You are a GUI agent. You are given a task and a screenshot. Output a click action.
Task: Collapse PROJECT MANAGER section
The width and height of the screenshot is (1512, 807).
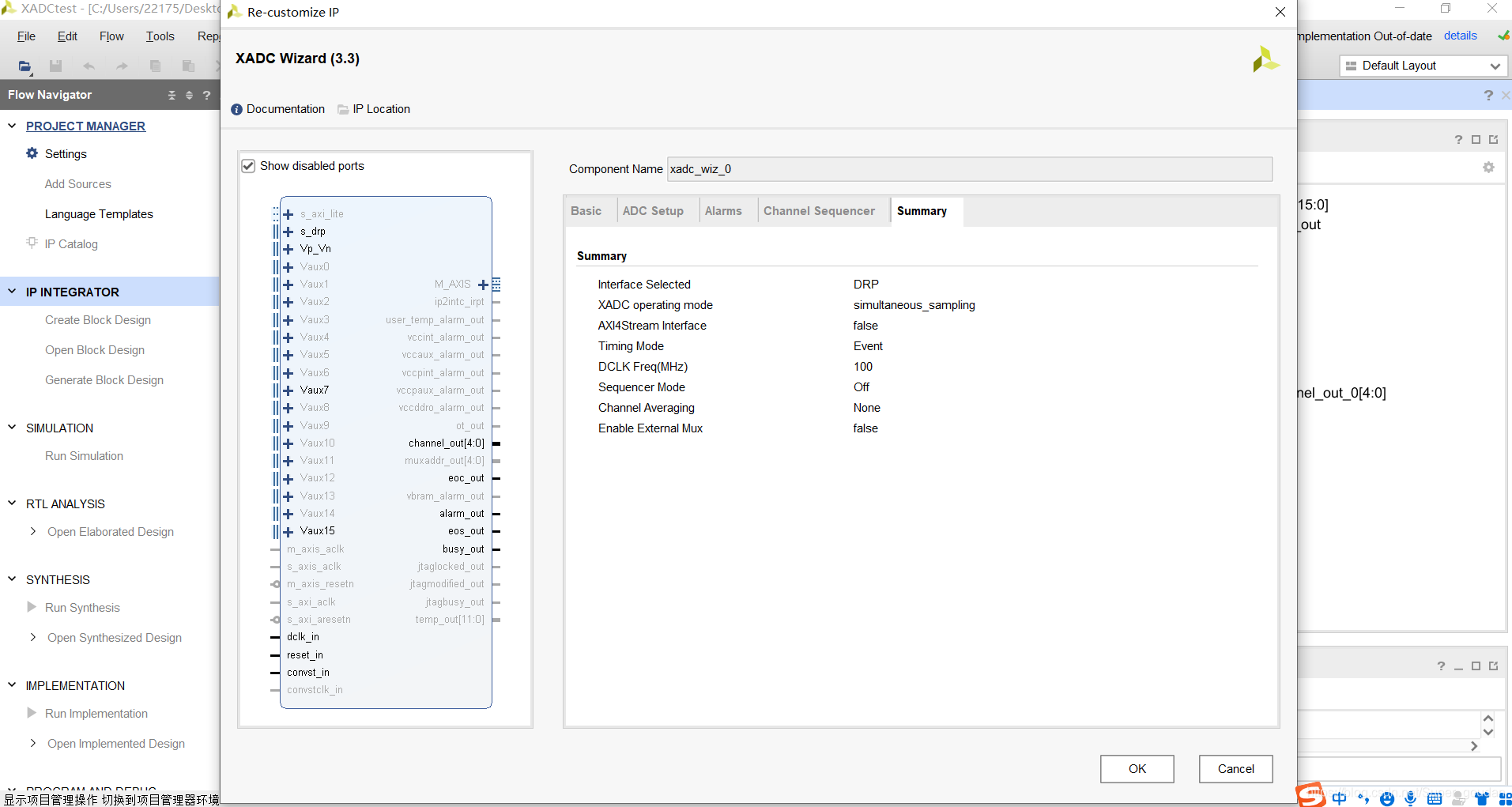pos(12,126)
